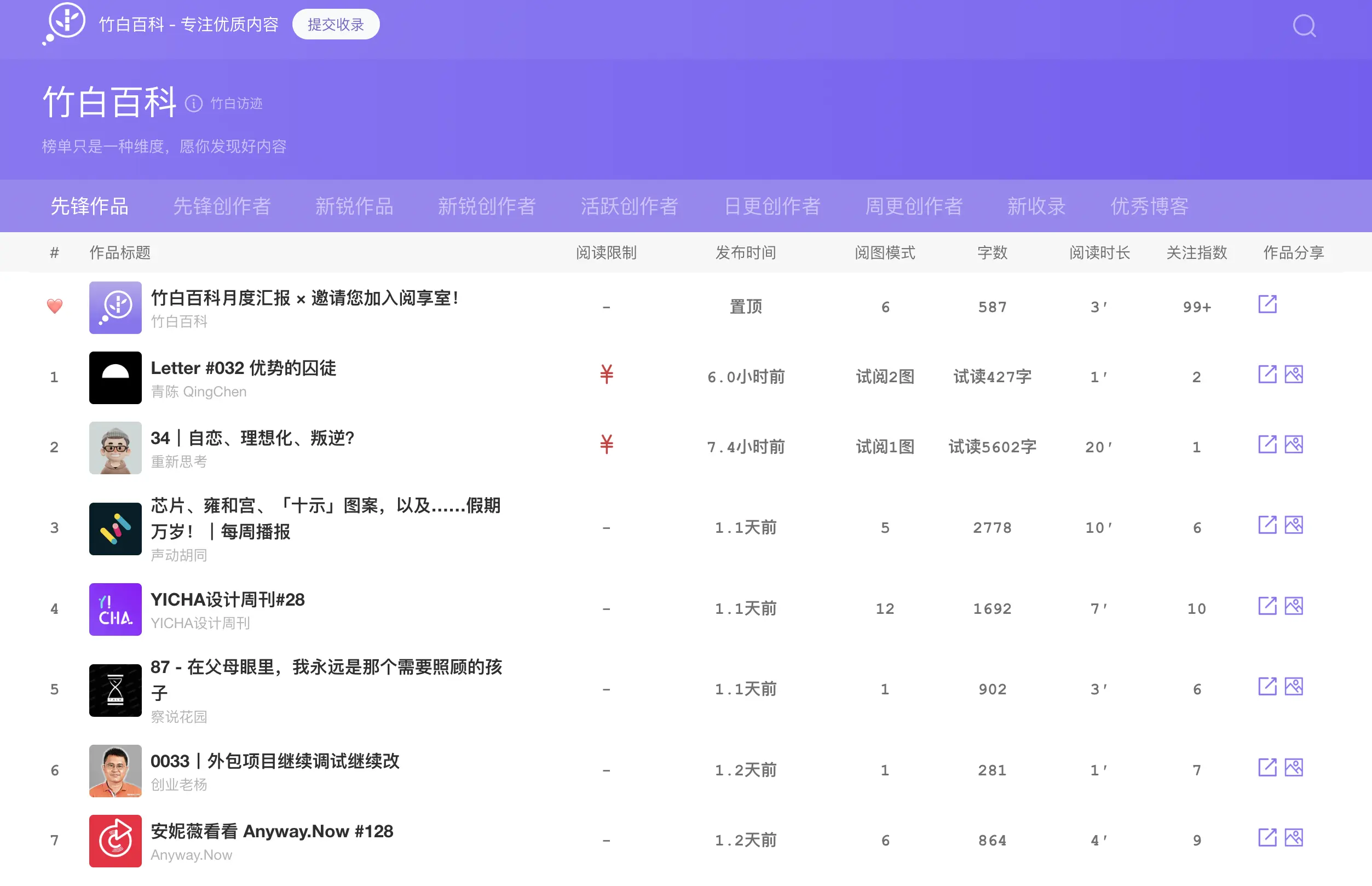Generate share image for Letter #032
Viewport: 1372px width, 886px height.
pos(1293,375)
